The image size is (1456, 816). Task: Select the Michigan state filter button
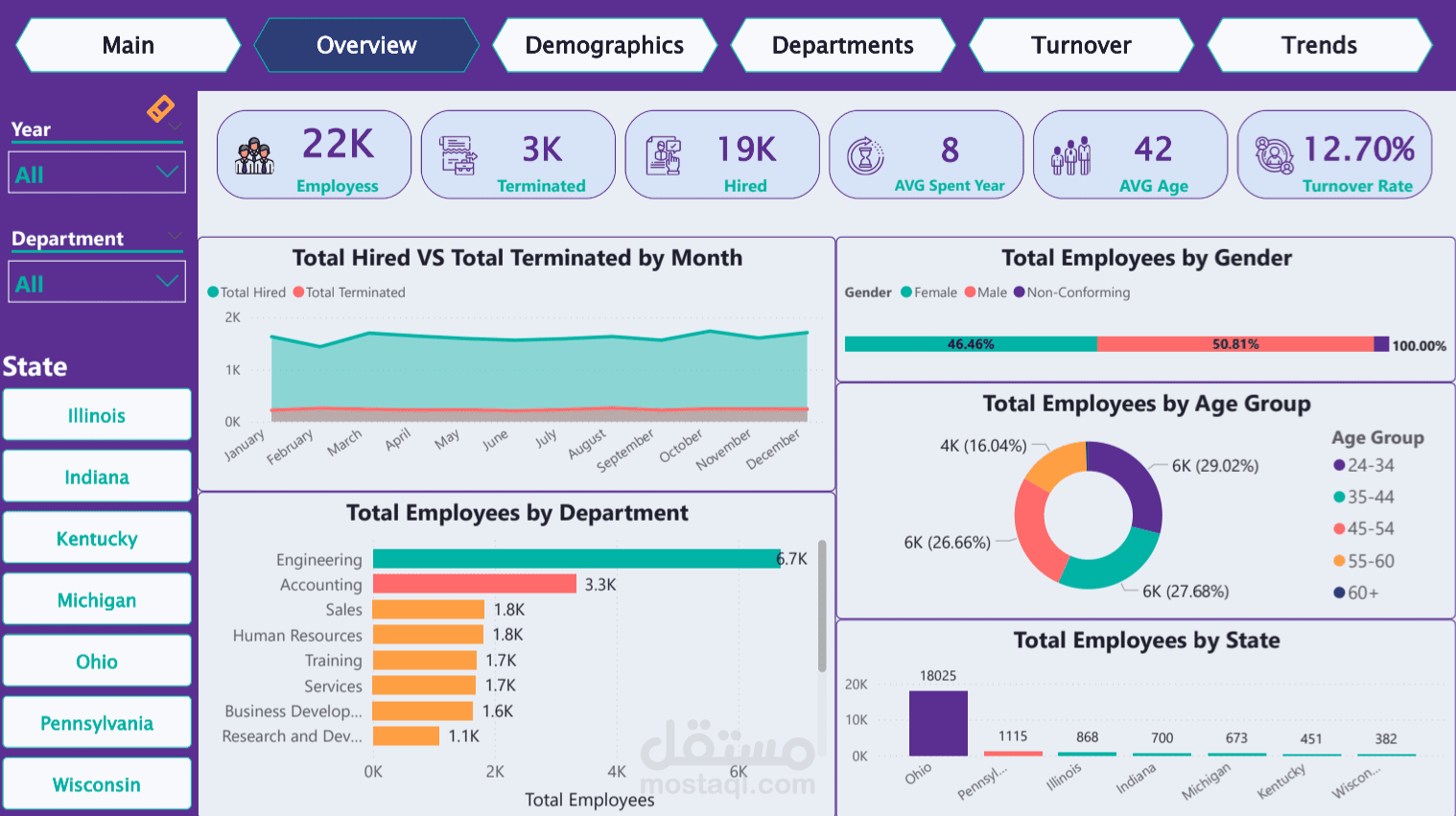[97, 599]
